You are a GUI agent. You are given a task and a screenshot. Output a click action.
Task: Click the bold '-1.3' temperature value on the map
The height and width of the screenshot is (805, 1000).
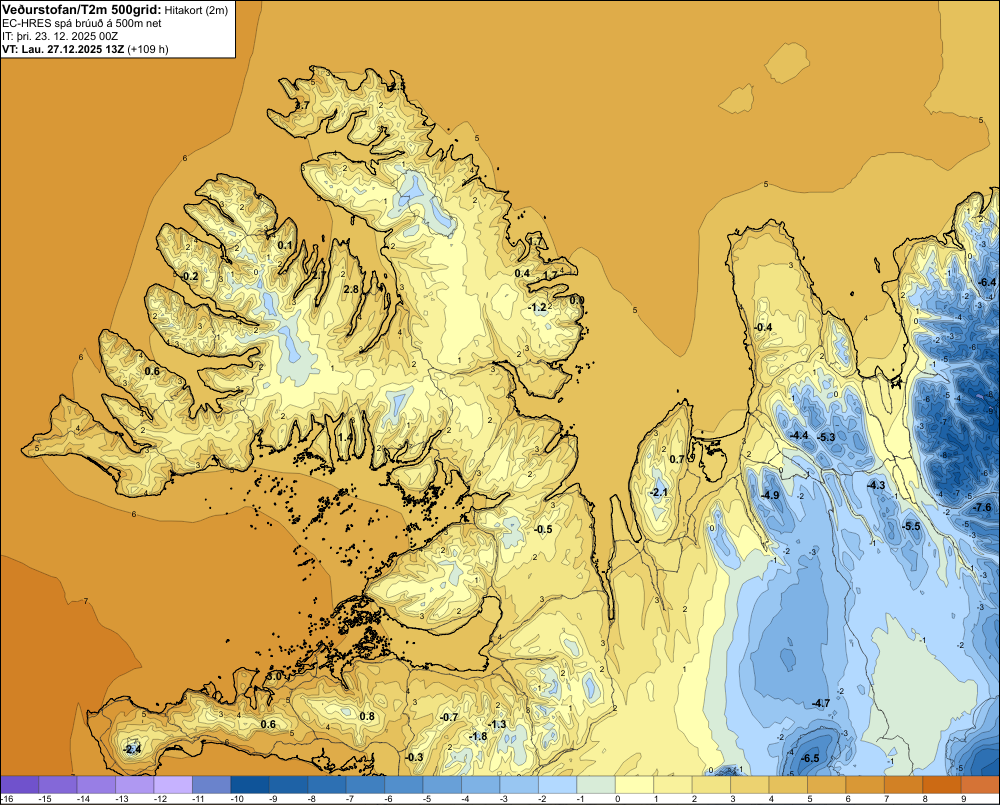(497, 724)
